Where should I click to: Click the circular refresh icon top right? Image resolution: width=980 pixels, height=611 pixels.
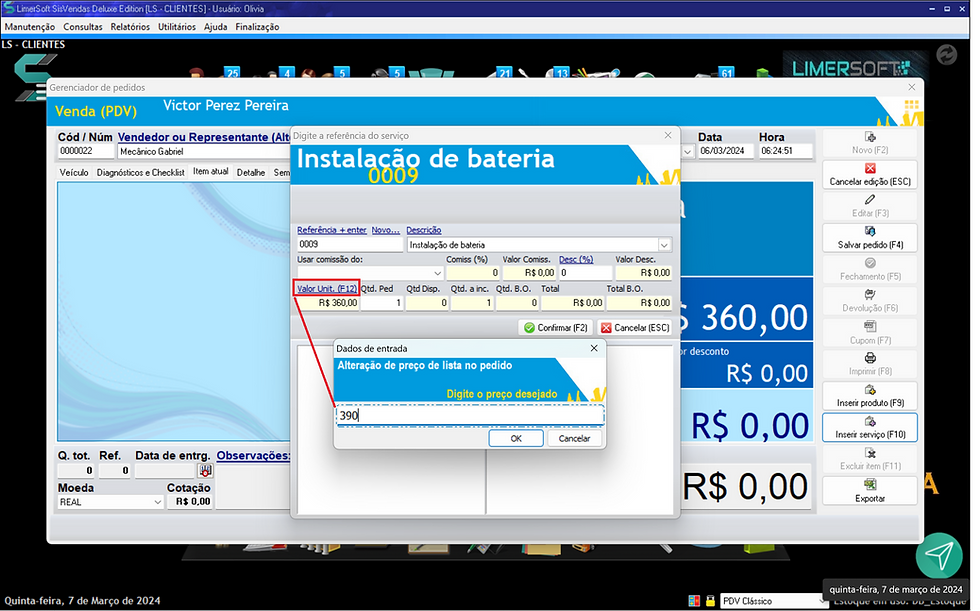pos(947,54)
